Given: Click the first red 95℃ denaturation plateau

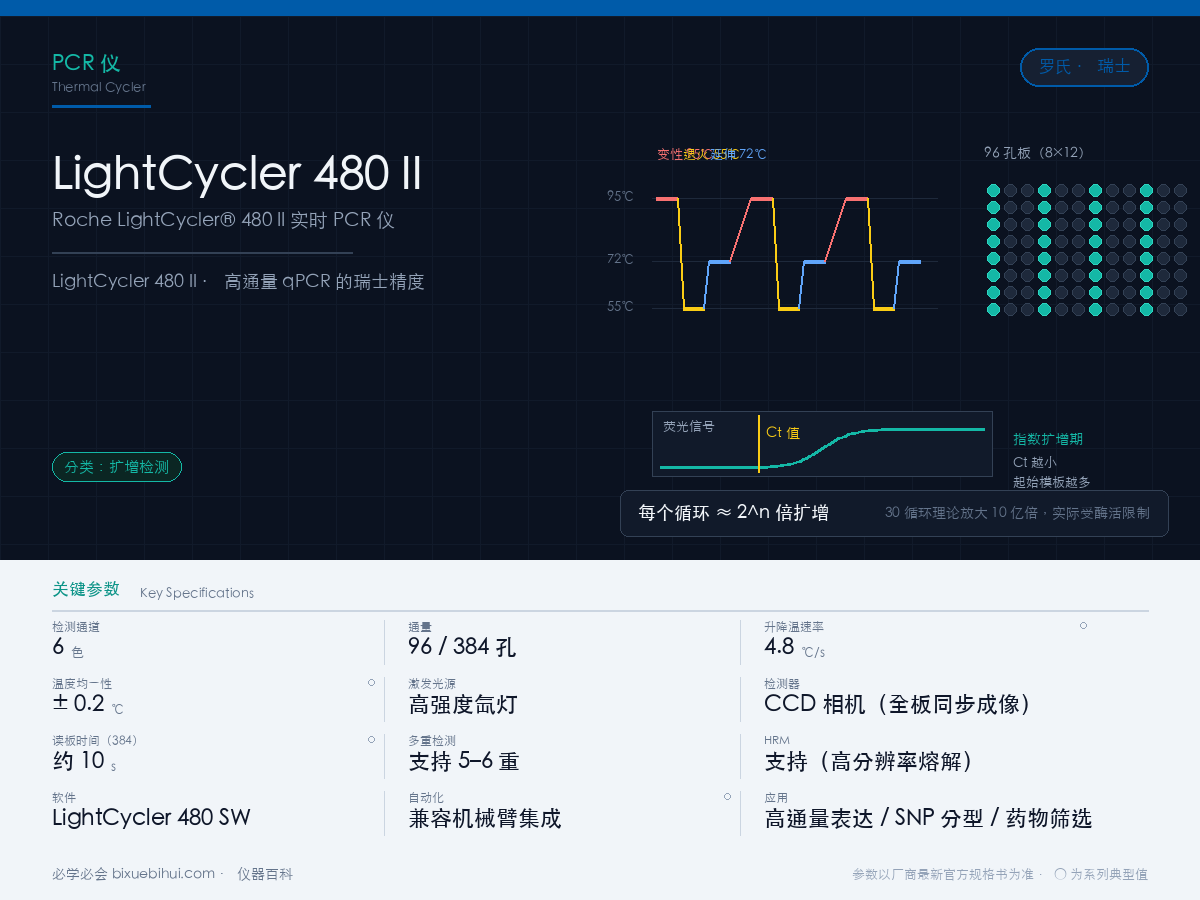Looking at the screenshot, I should click(x=667, y=199).
